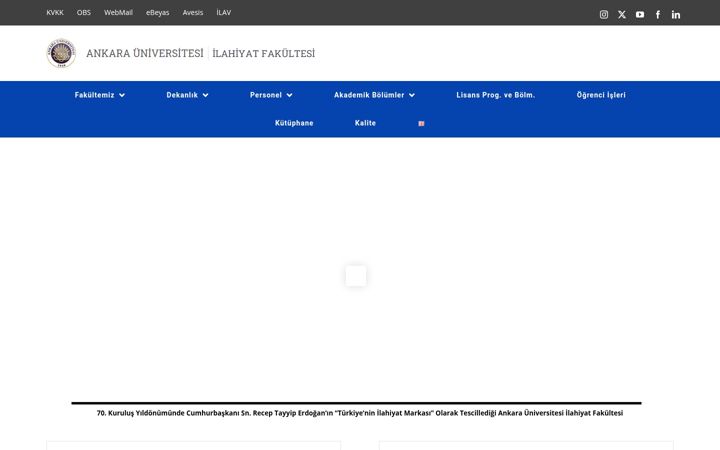The height and width of the screenshot is (450, 720).
Task: Open the Facebook social icon
Action: click(658, 15)
